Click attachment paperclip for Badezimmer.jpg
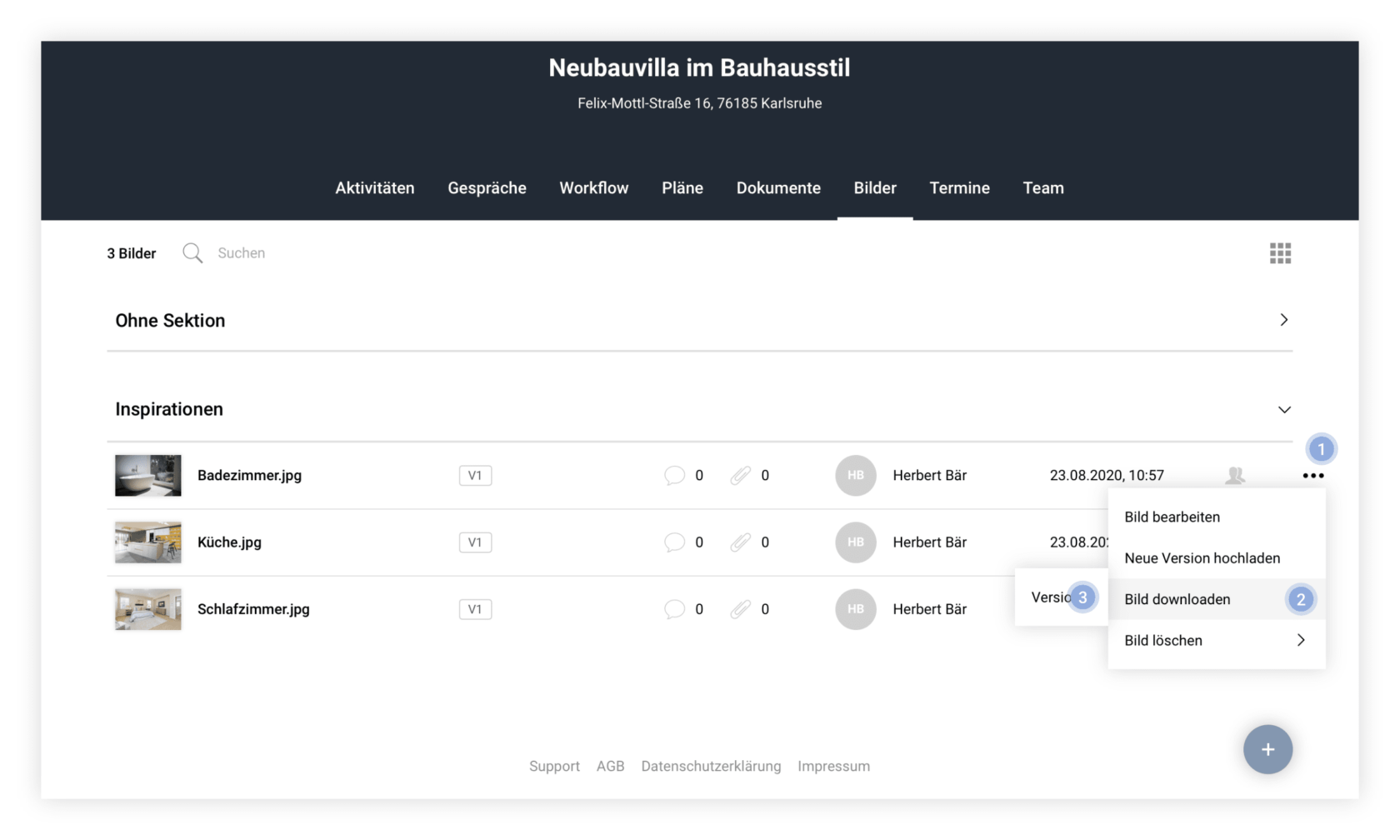Screen dimensions: 1400x840 pos(740,475)
